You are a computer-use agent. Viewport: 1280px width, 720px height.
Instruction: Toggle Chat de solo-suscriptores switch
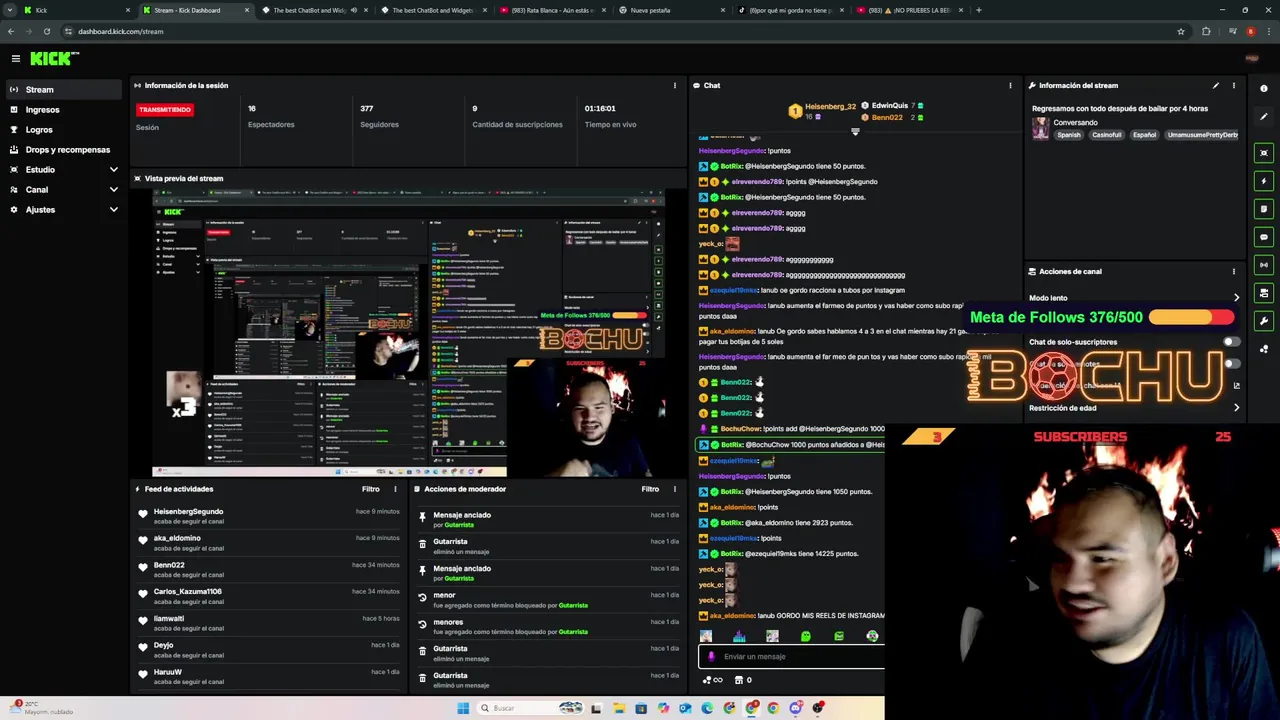[1231, 342]
